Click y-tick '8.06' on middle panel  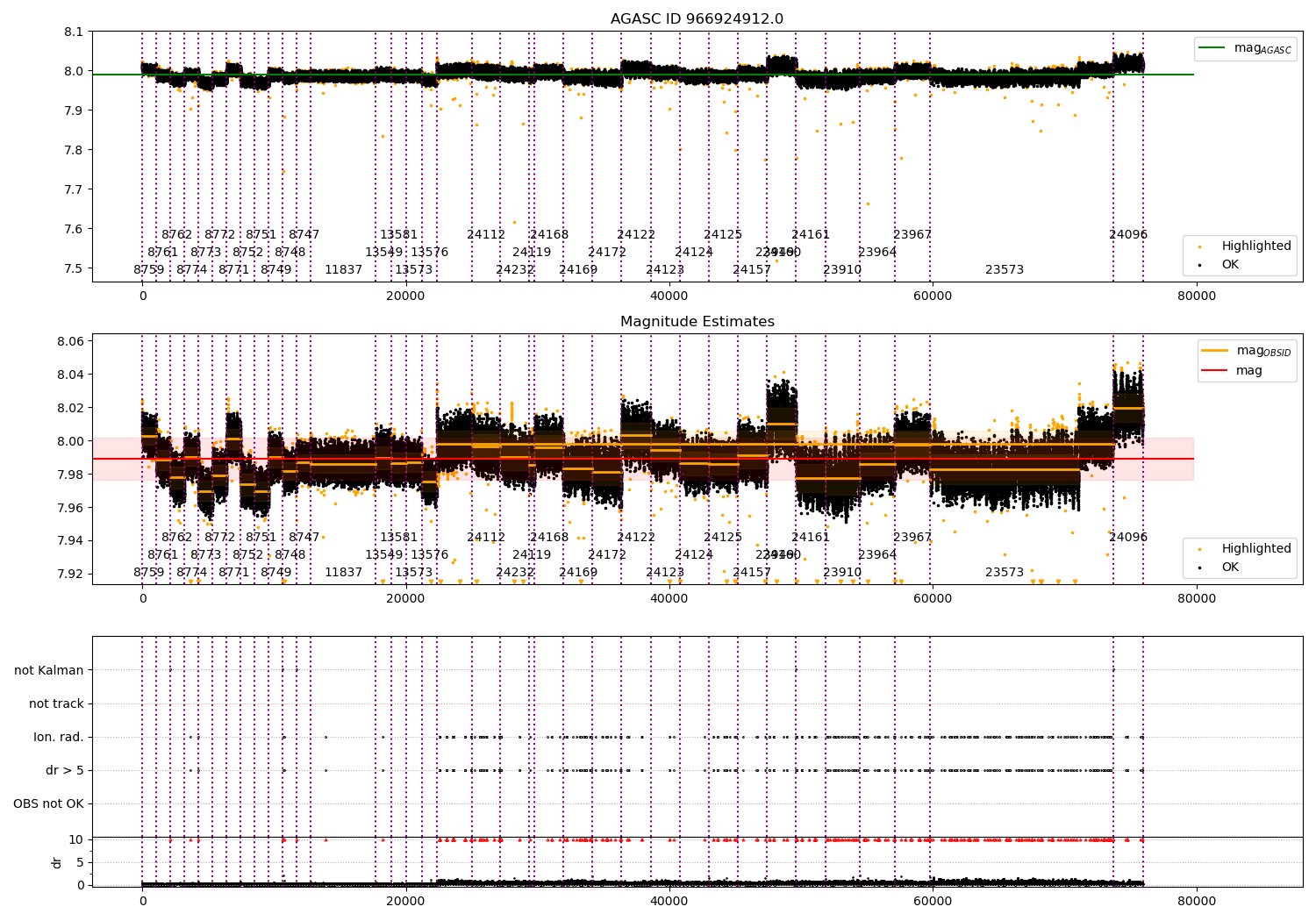tap(70, 341)
